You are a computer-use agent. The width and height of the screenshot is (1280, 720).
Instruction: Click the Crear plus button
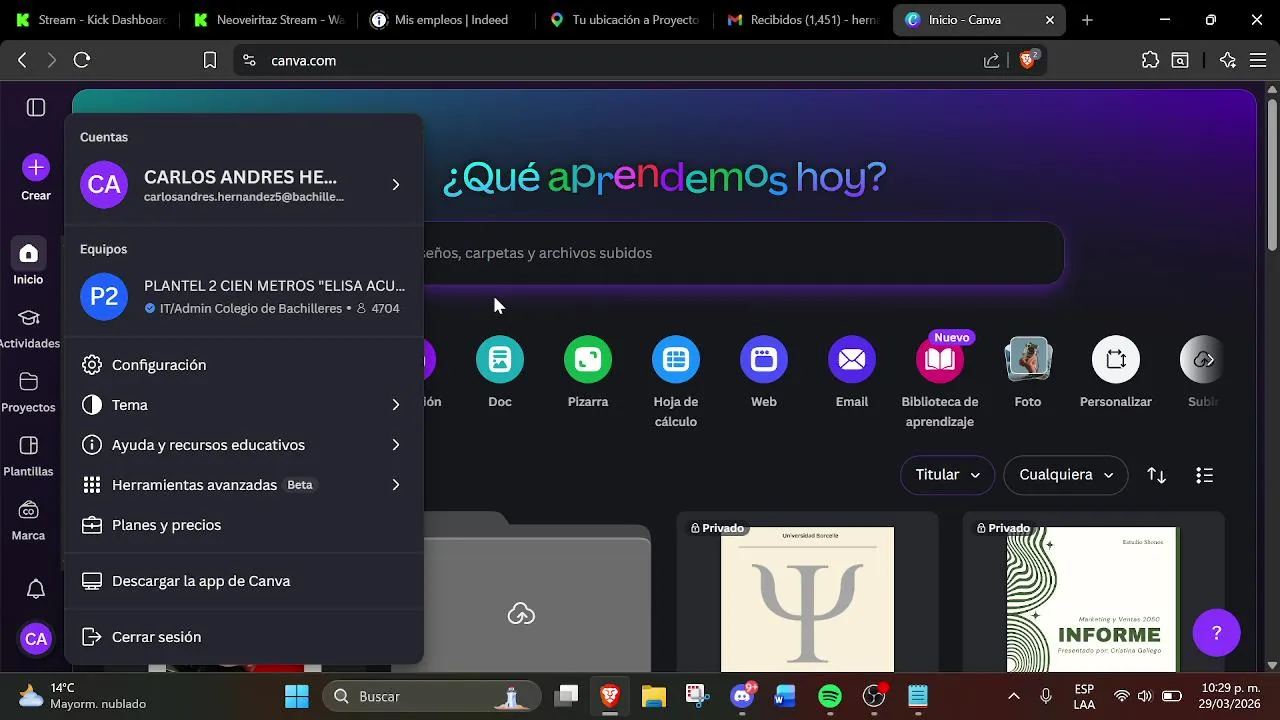point(36,167)
